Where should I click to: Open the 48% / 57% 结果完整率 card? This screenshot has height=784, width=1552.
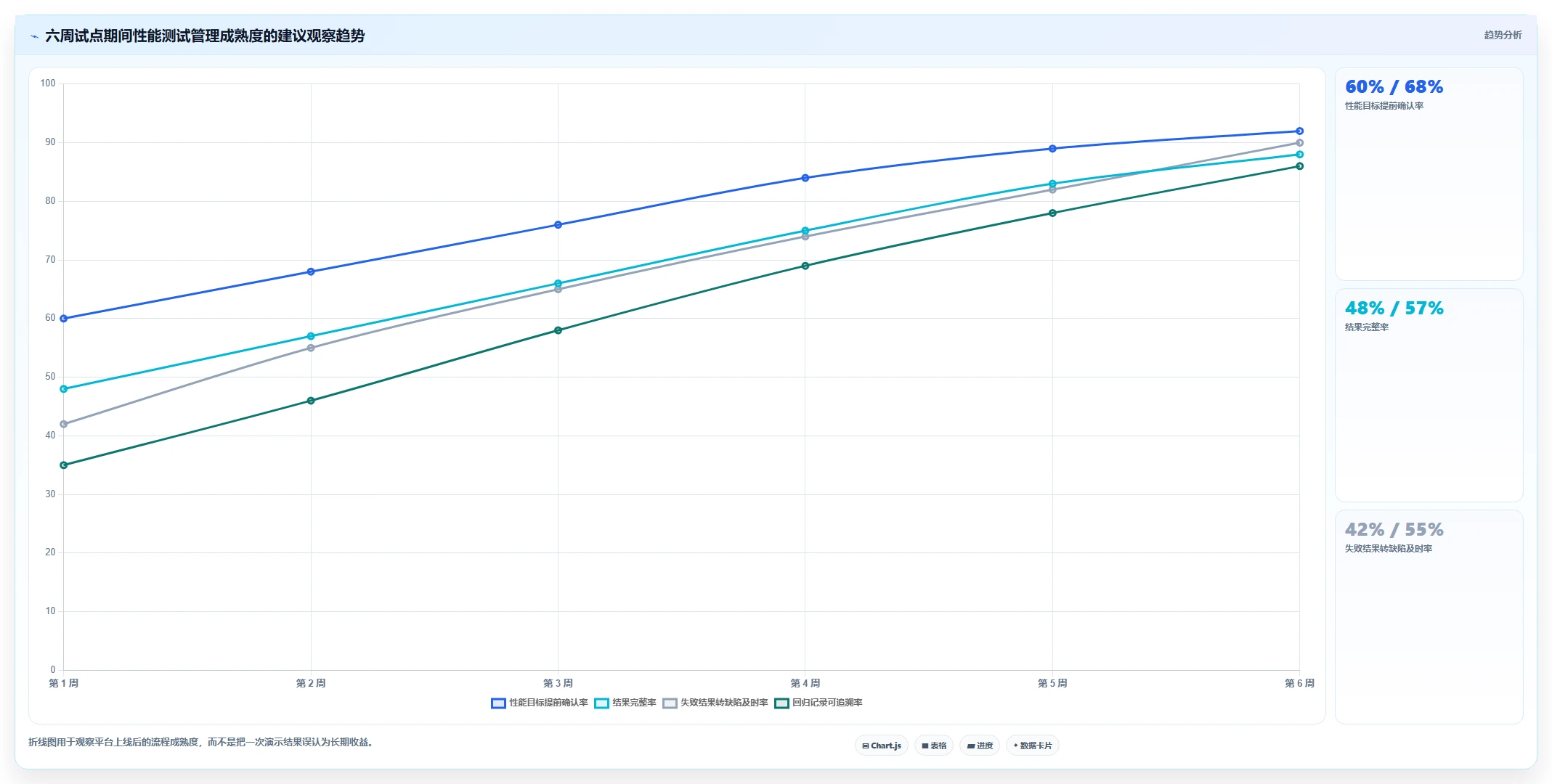[x=1429, y=396]
